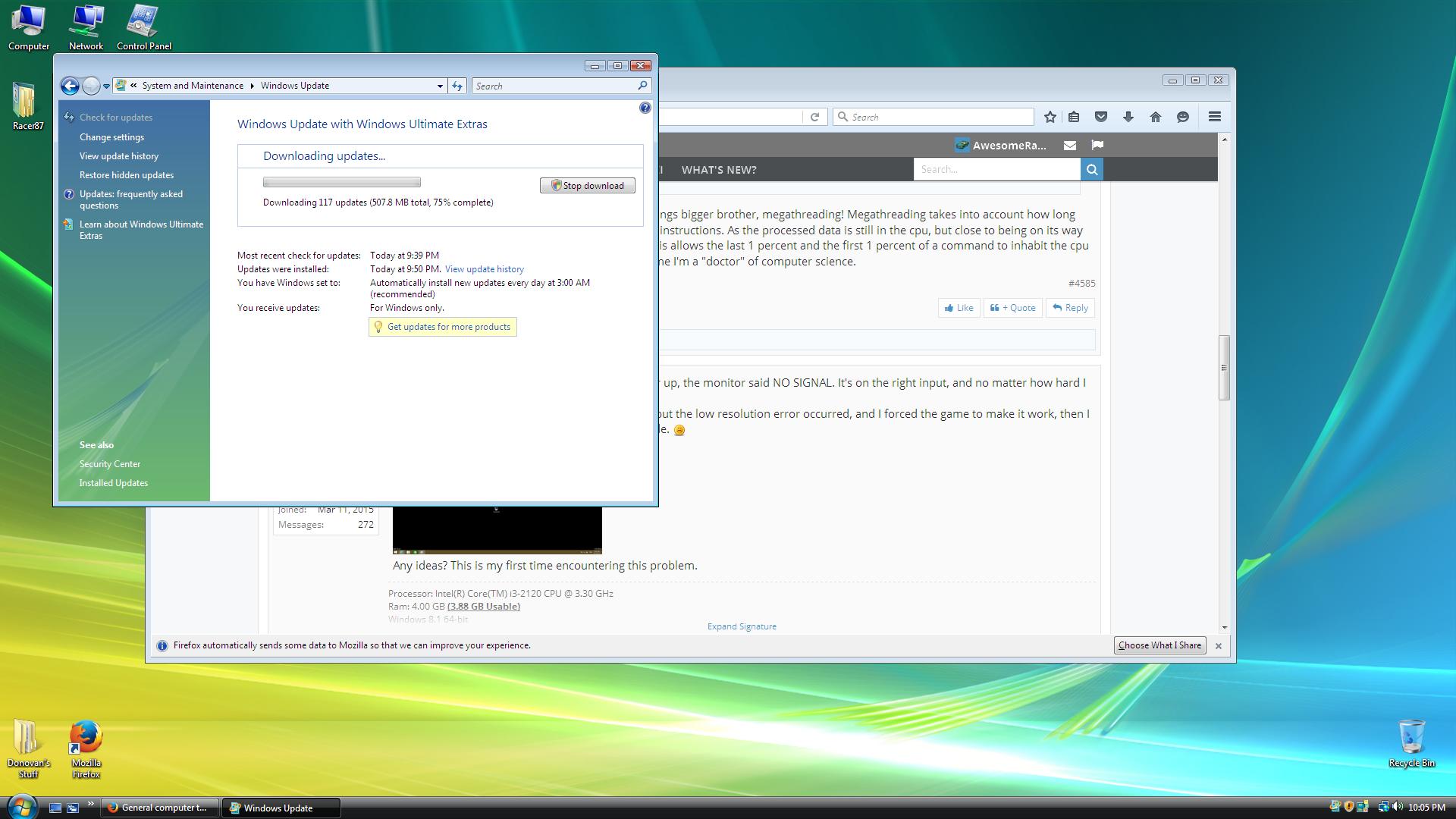Click the forum inbox envelope icon
Screen dimensions: 1456x819
click(x=1069, y=145)
